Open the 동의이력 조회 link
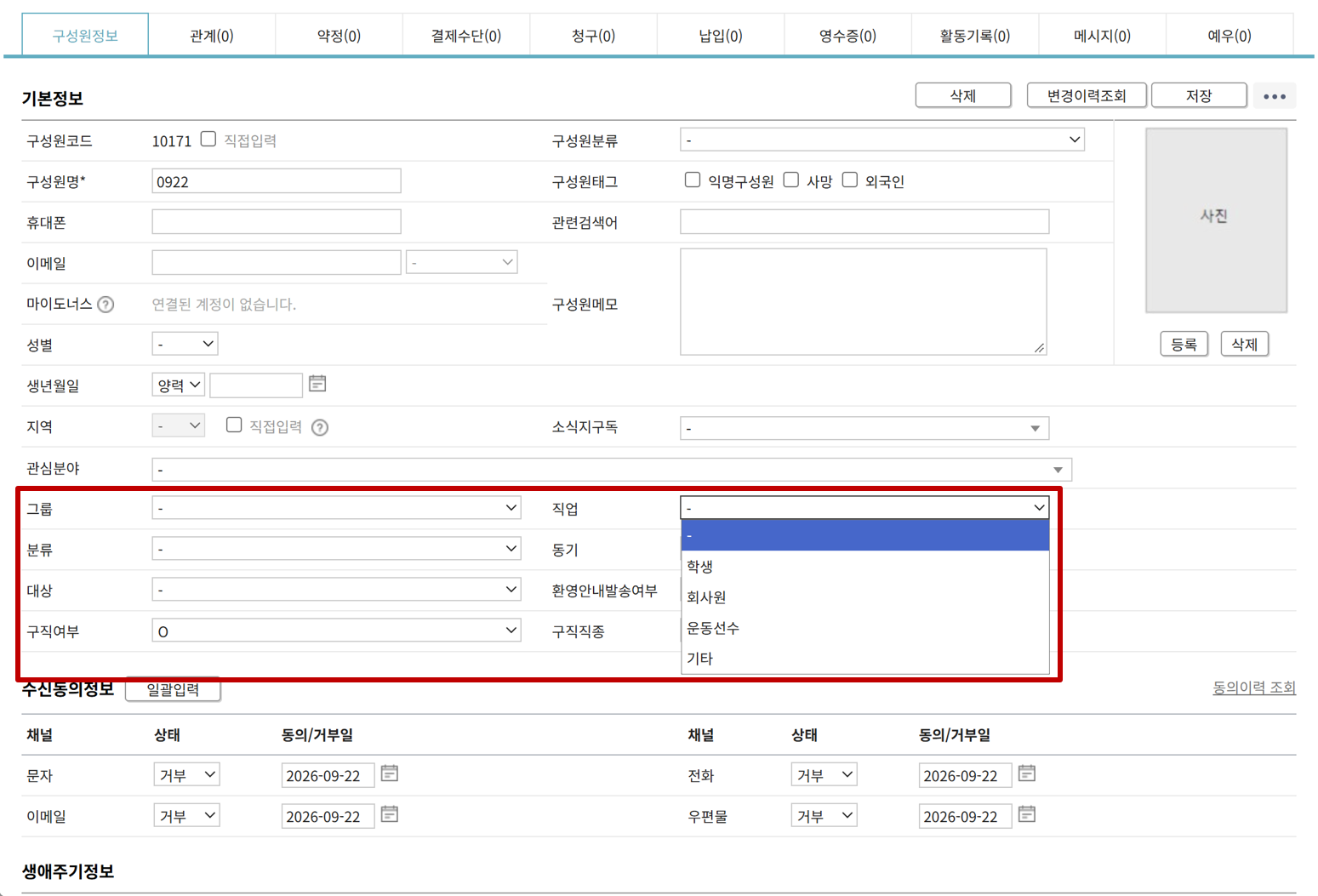Image resolution: width=1318 pixels, height=896 pixels. click(x=1254, y=687)
